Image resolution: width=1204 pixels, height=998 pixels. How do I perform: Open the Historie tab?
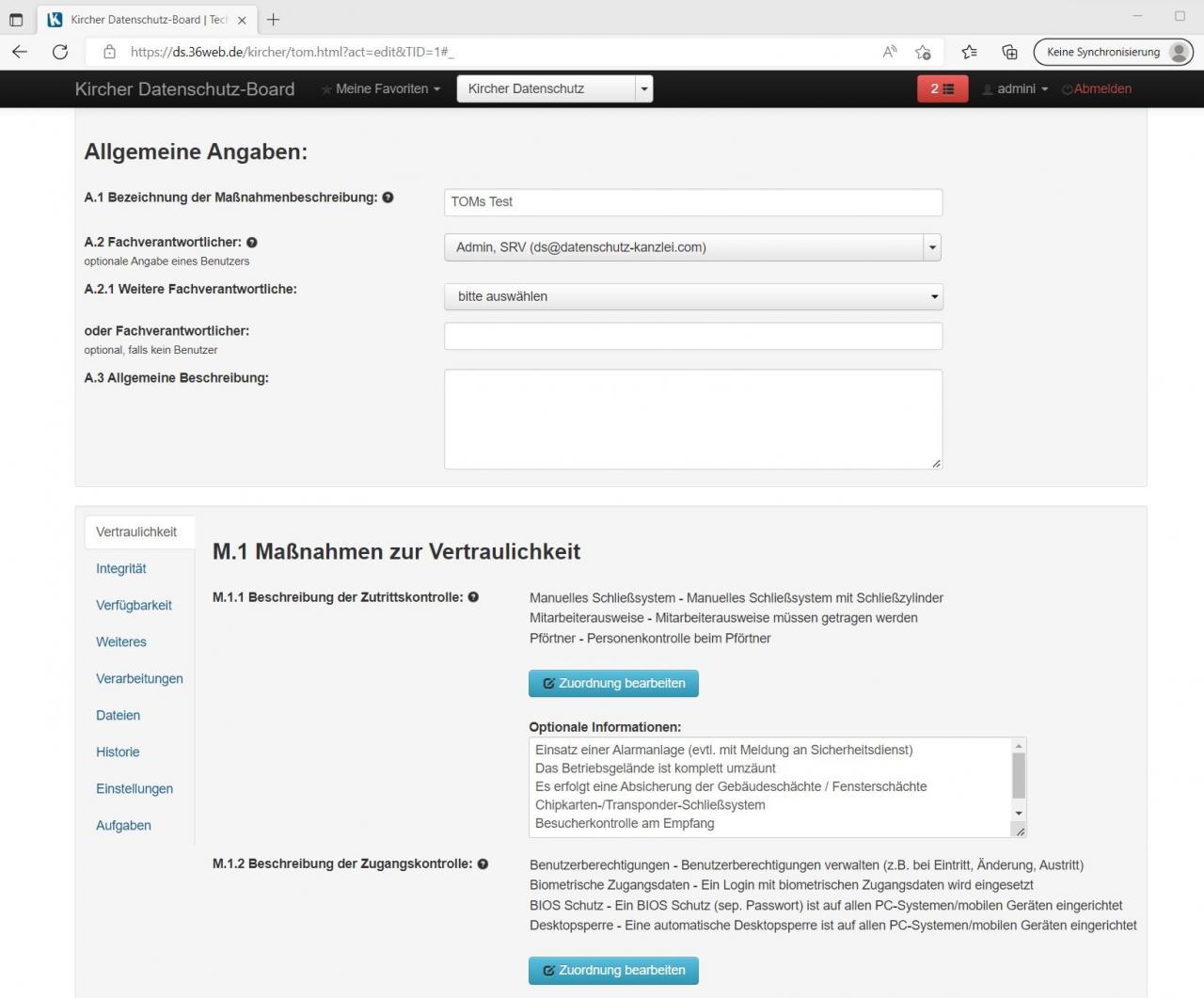pos(118,752)
